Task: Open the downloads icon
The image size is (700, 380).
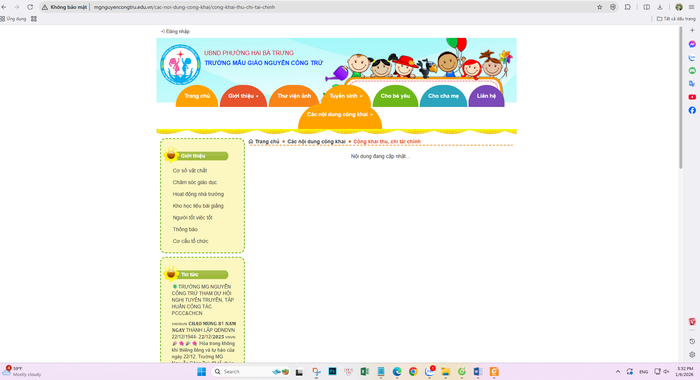Action: click(x=660, y=7)
